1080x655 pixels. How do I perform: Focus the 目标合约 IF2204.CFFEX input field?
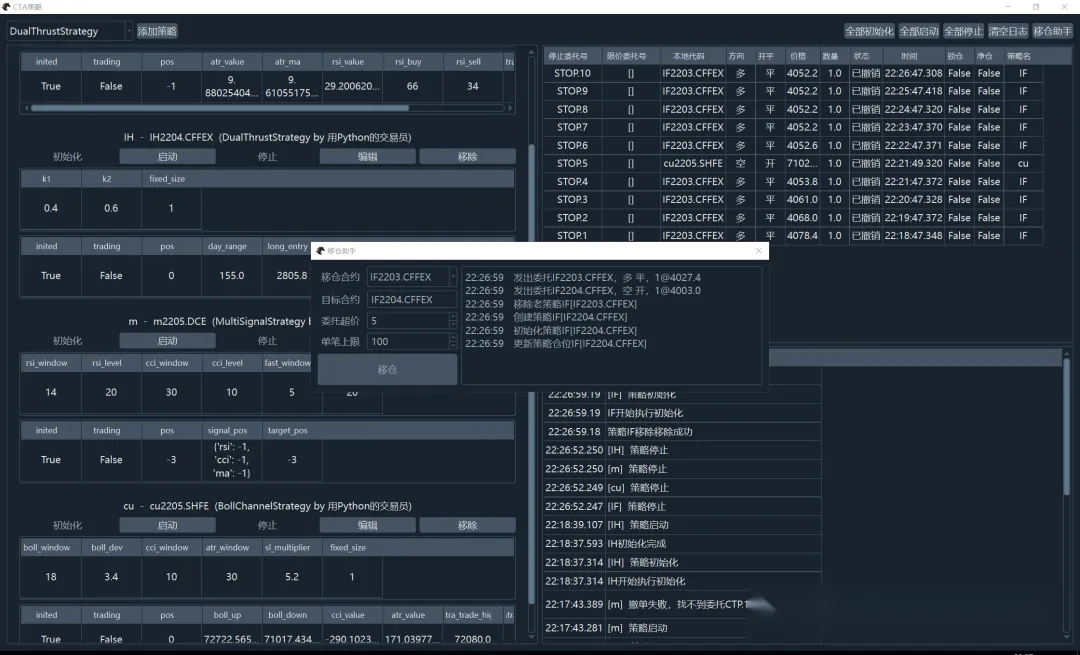(412, 299)
